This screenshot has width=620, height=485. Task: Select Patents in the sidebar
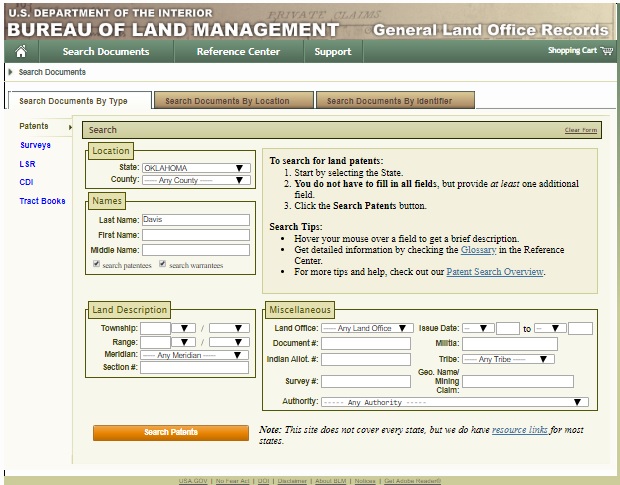tap(34, 126)
